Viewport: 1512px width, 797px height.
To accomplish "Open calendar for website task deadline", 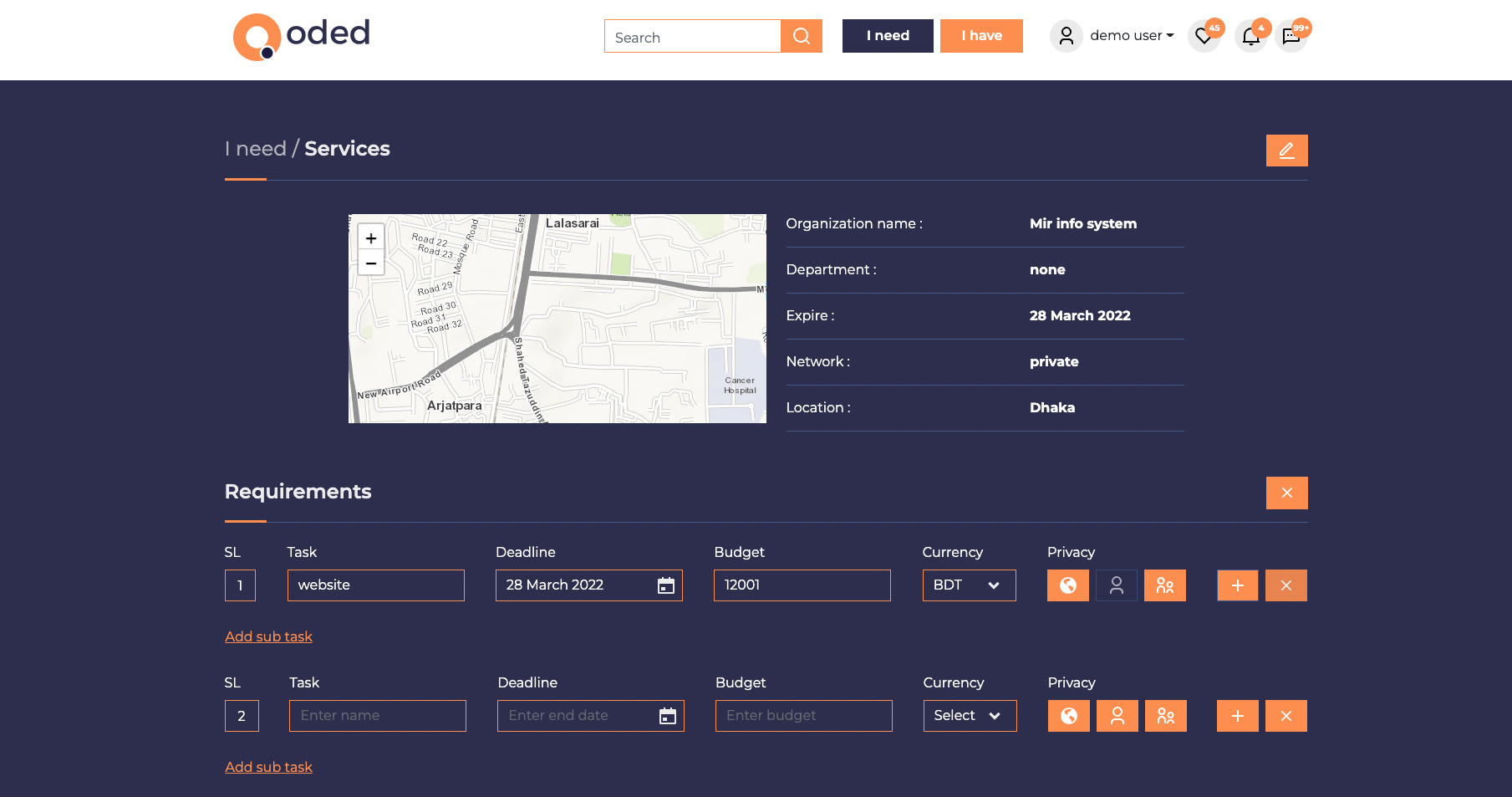I will click(x=666, y=585).
